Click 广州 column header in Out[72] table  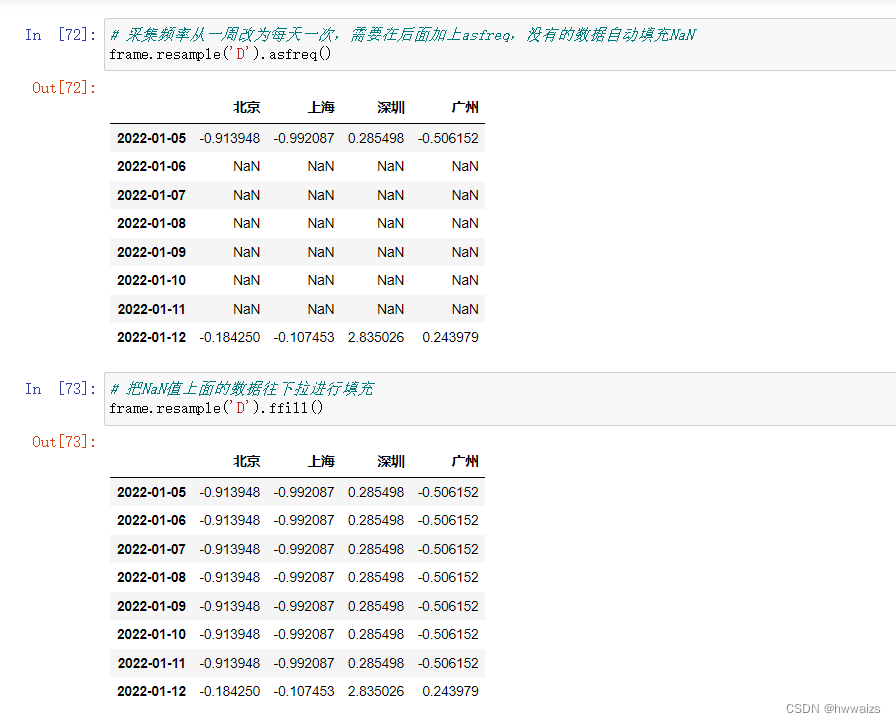[465, 107]
